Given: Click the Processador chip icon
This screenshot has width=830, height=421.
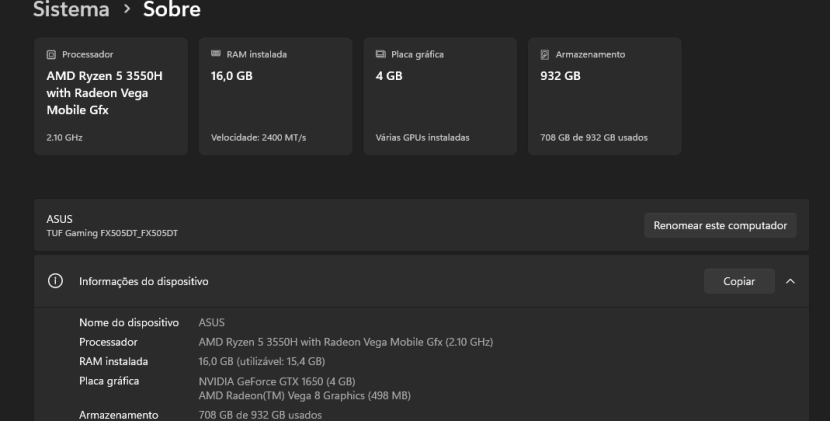Looking at the screenshot, I should pos(51,55).
